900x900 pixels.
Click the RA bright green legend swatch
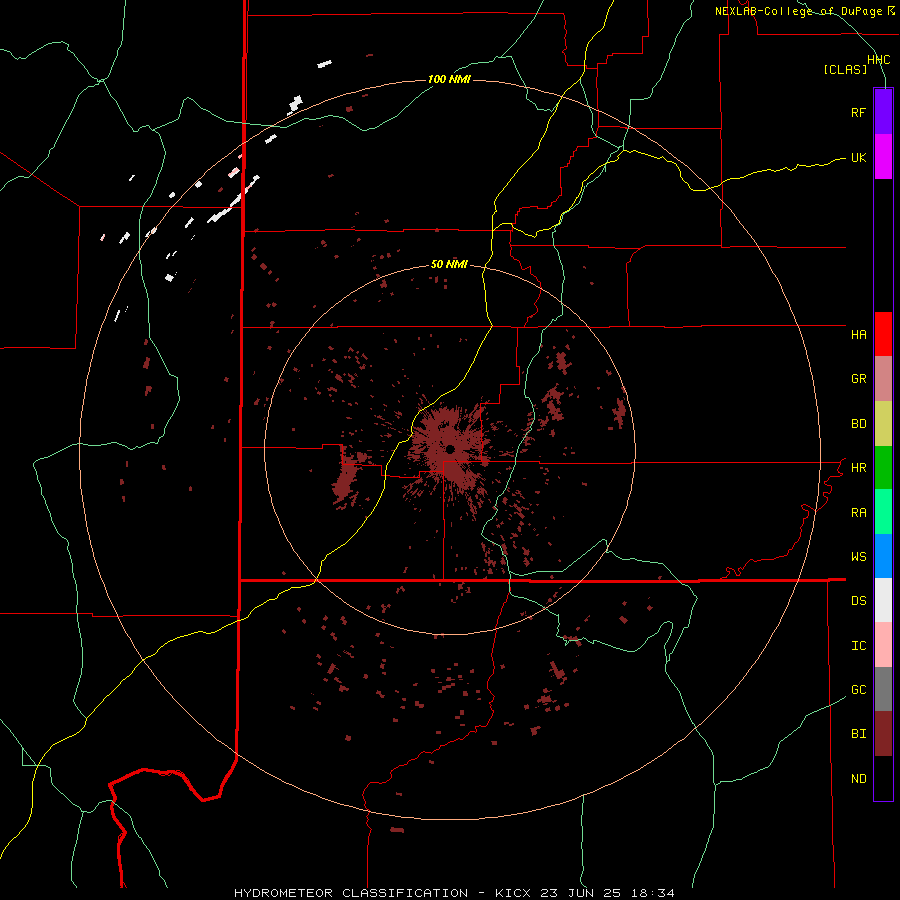coord(883,512)
